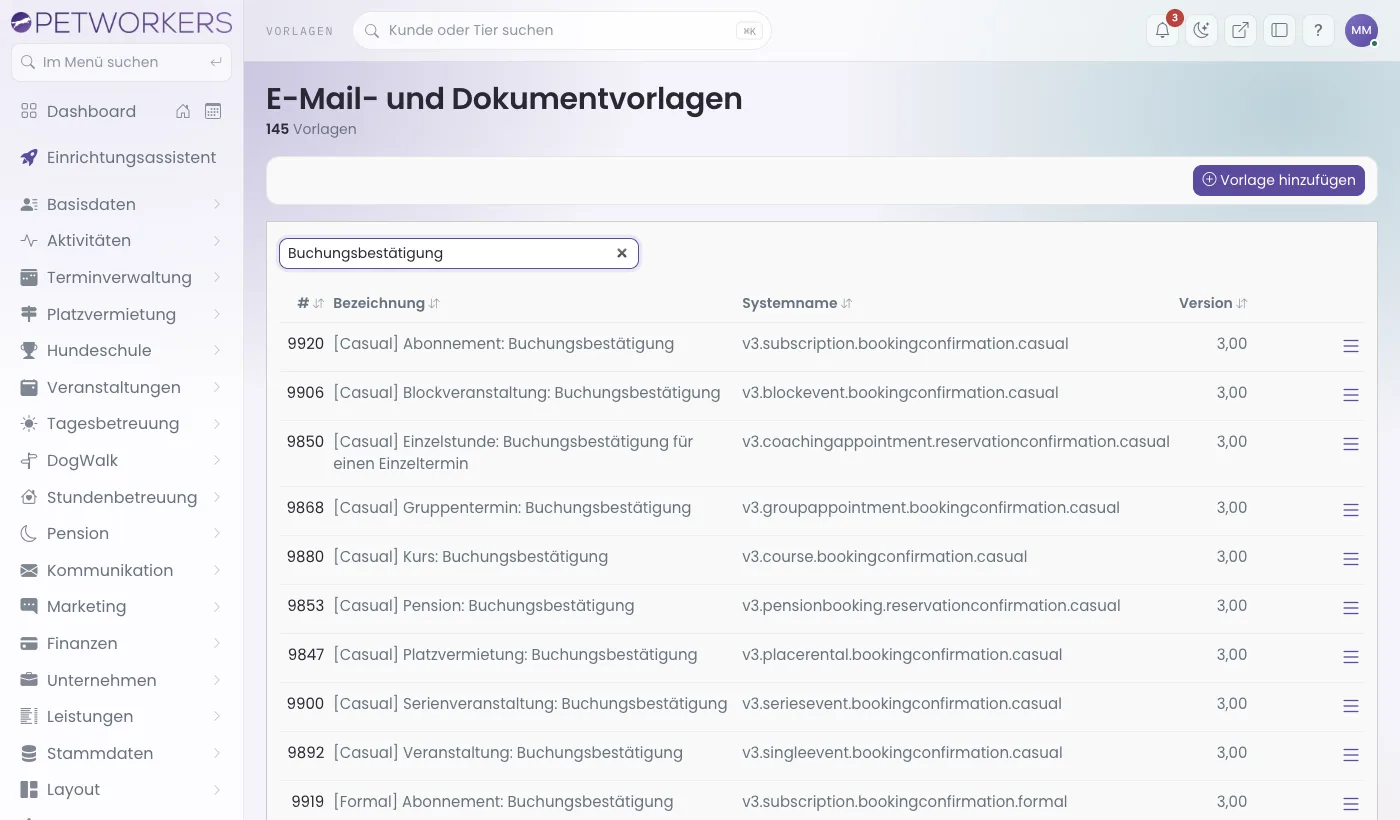Open [Formal] Abonnement: Buchungsbestätigung template
Viewport: 1400px width, 820px height.
503,801
